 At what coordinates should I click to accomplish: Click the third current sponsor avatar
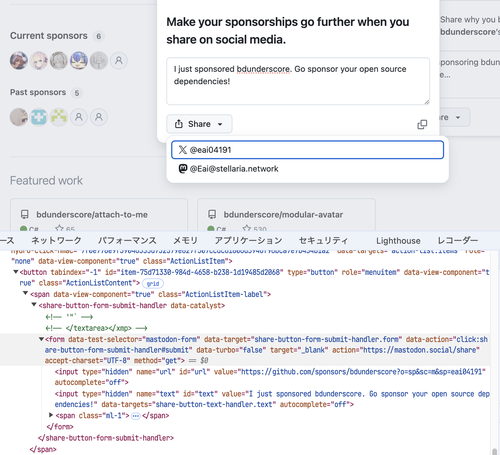(x=59, y=61)
